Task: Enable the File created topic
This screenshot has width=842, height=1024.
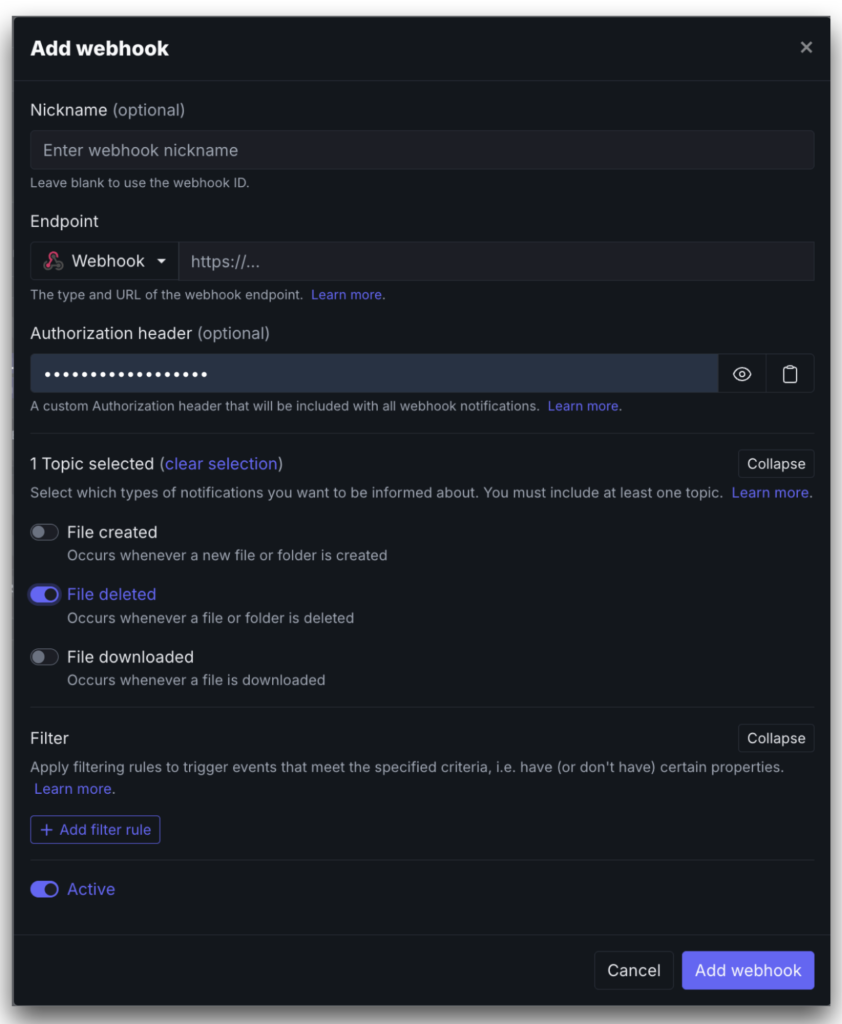Action: tap(44, 532)
